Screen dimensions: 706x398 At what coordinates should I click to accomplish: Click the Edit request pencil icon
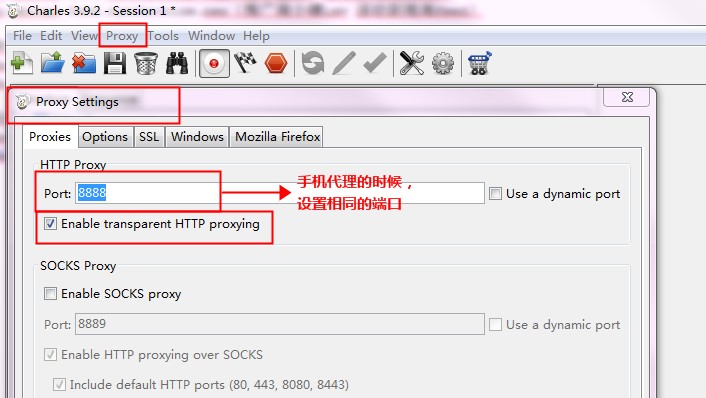pos(344,63)
